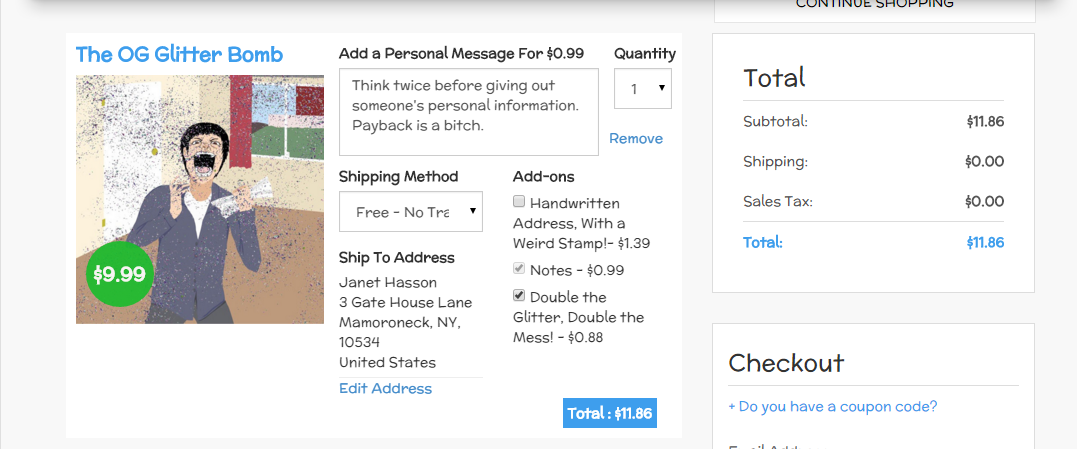Click the Subtotal $11.86 amount
The height and width of the screenshot is (449, 1077).
(x=984, y=122)
